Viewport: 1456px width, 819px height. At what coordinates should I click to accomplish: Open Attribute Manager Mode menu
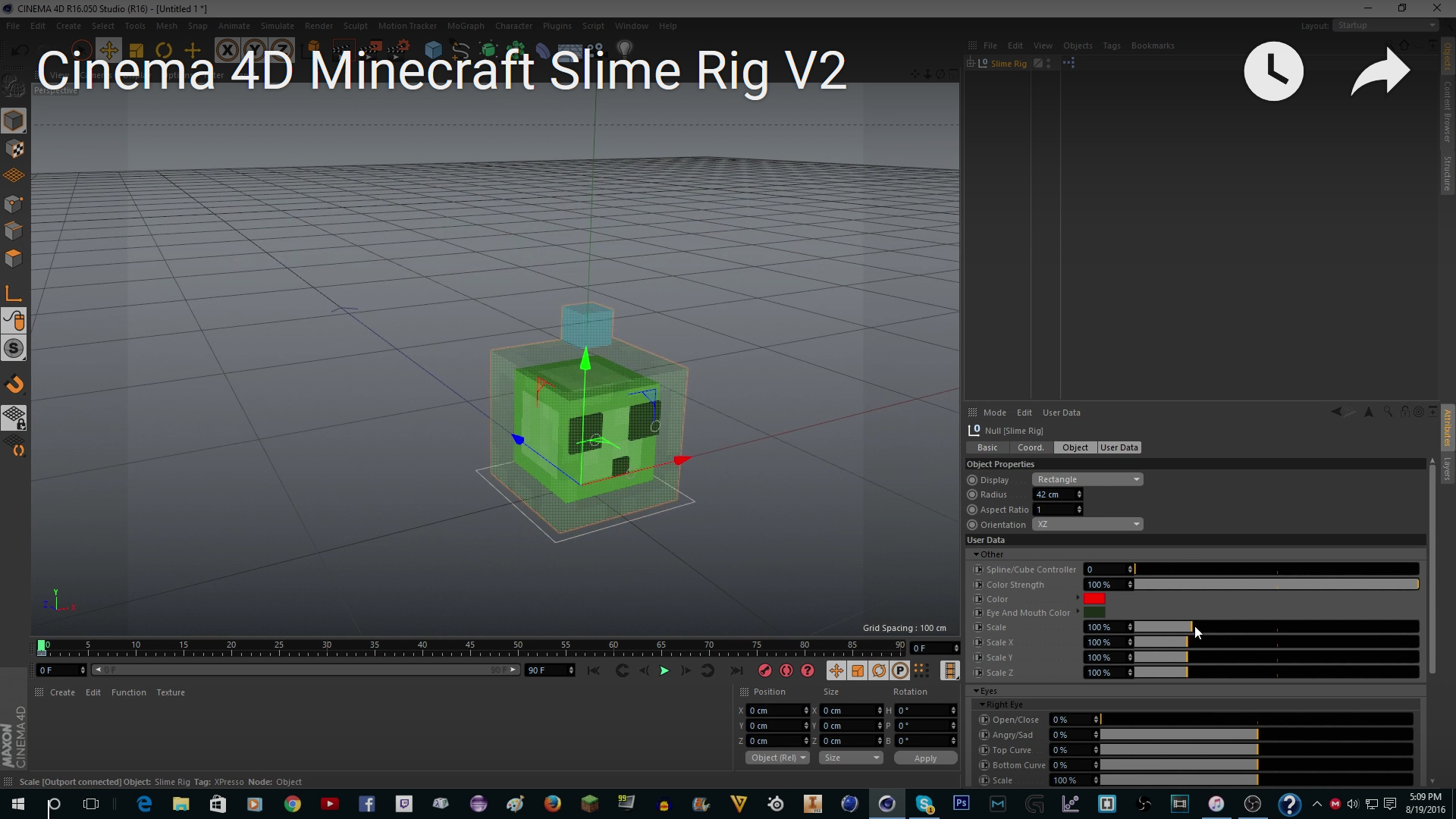coord(995,413)
